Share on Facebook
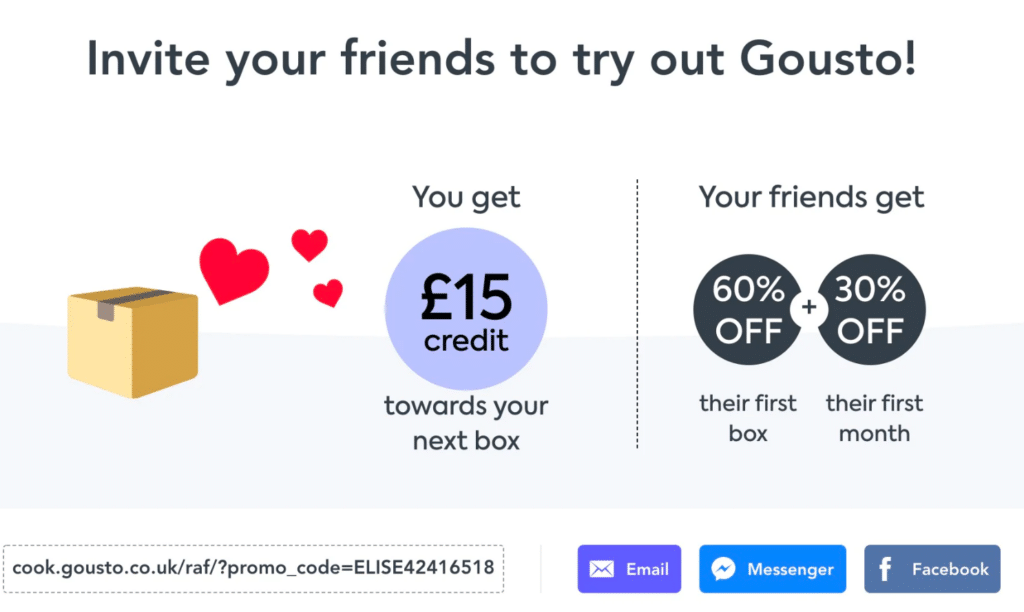 [931, 568]
